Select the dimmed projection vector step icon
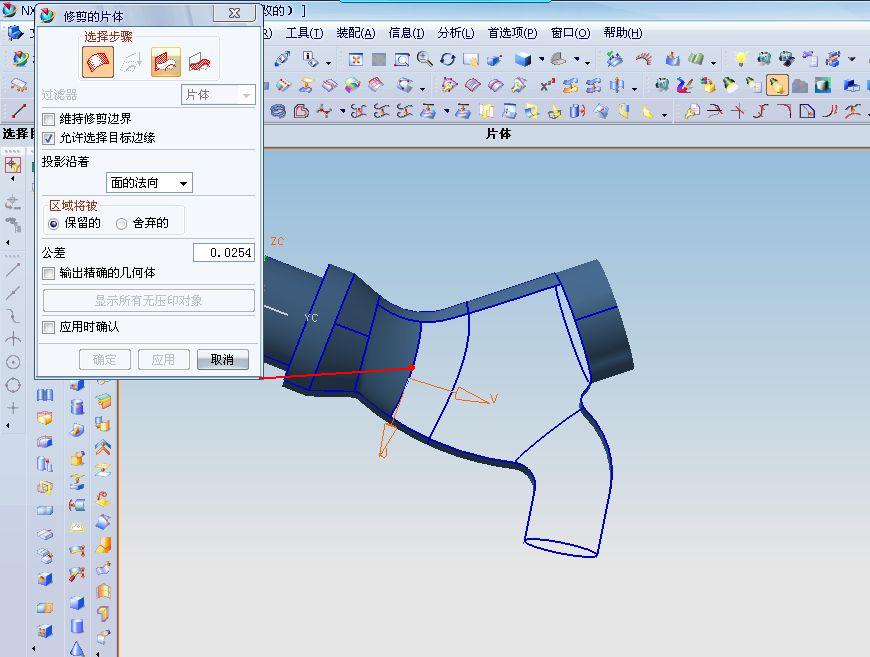 tap(132, 62)
